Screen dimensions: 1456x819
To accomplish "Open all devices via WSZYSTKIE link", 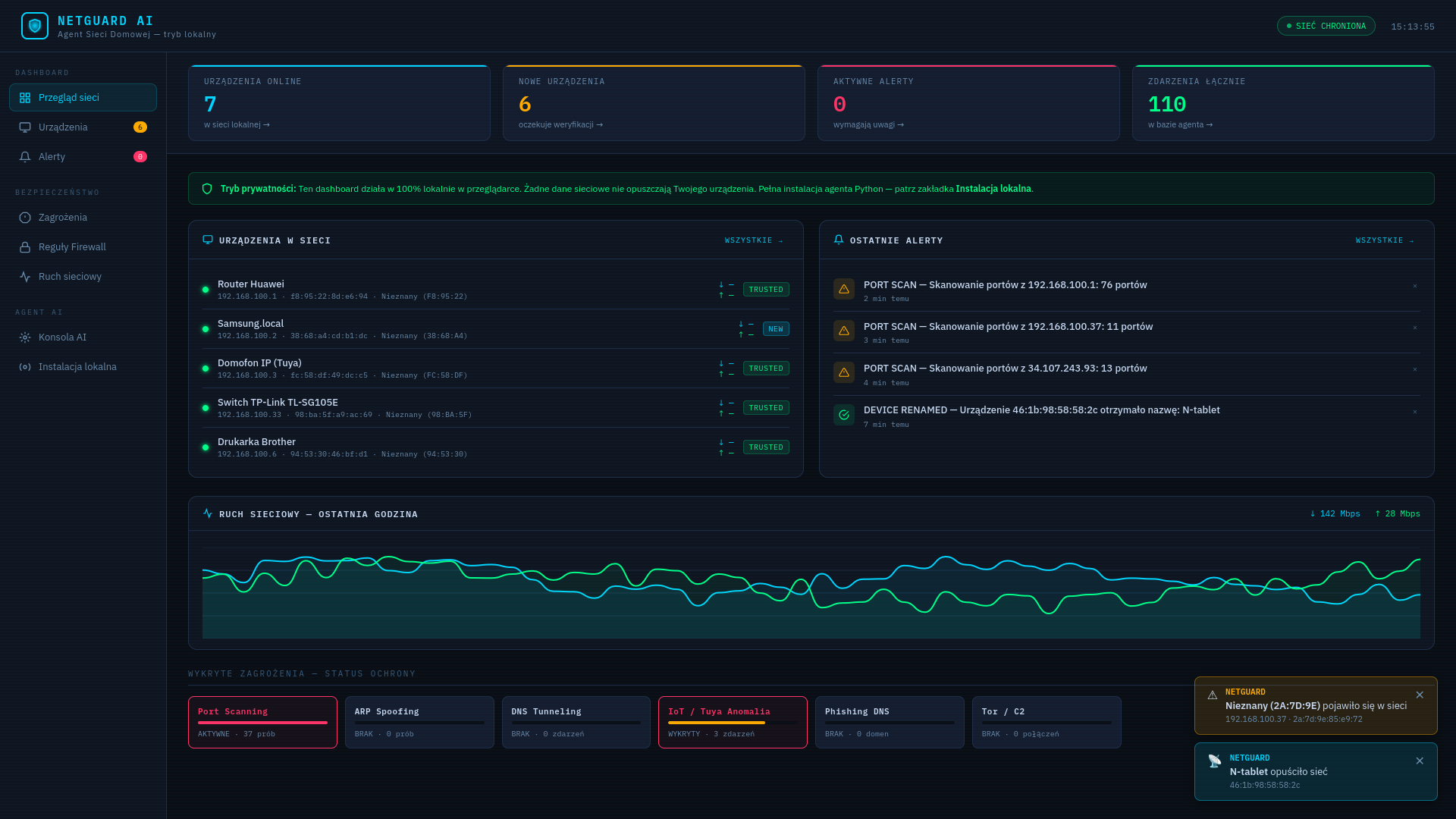I will [753, 240].
